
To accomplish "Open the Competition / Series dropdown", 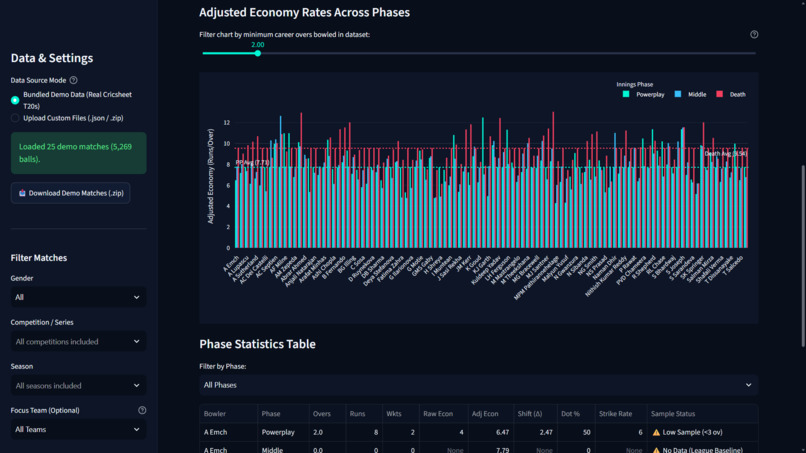I will tap(78, 341).
